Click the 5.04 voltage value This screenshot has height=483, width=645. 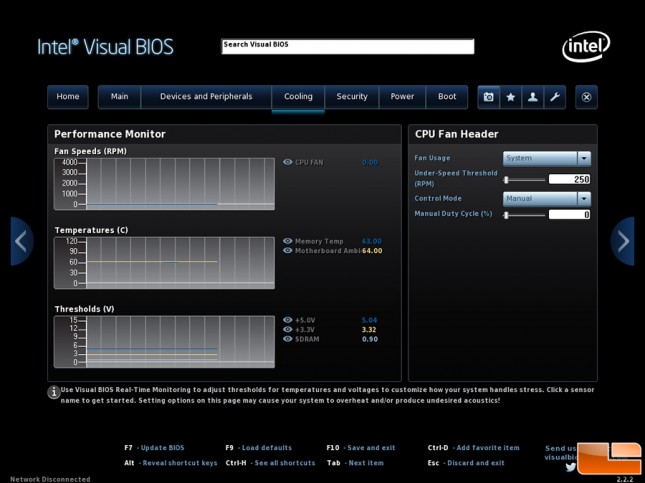click(369, 320)
